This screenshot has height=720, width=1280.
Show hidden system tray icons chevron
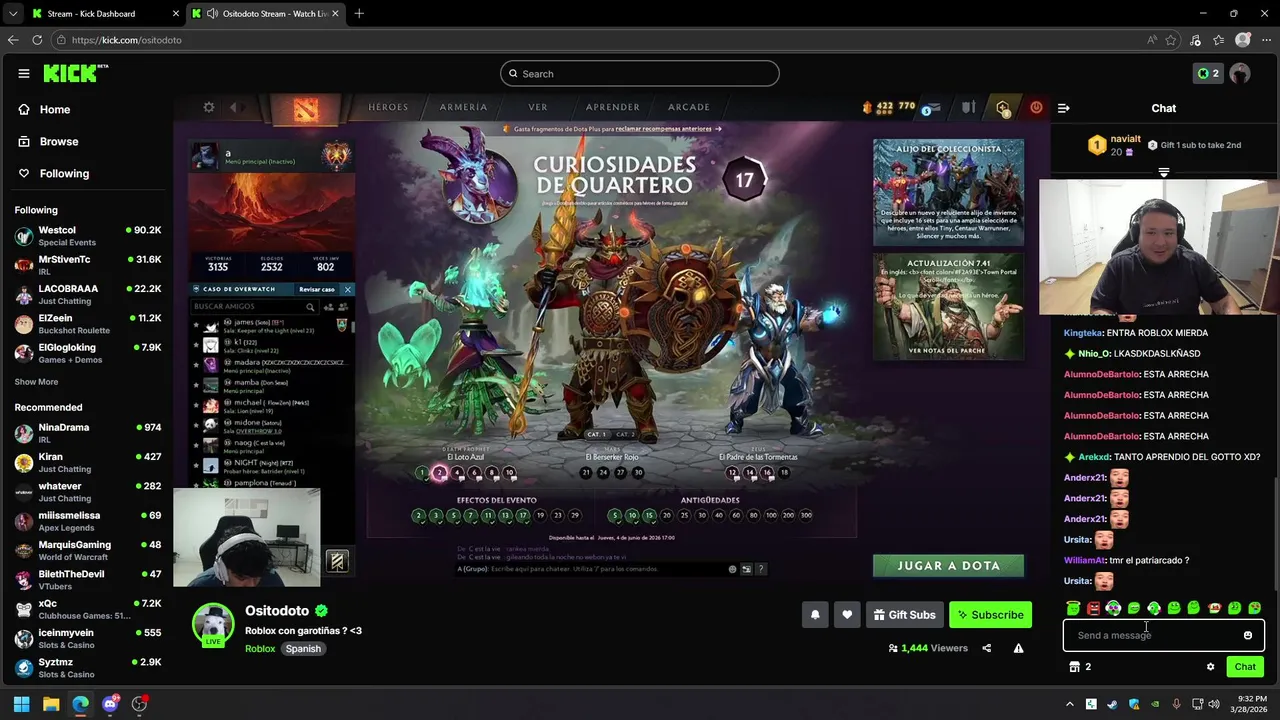(1069, 704)
